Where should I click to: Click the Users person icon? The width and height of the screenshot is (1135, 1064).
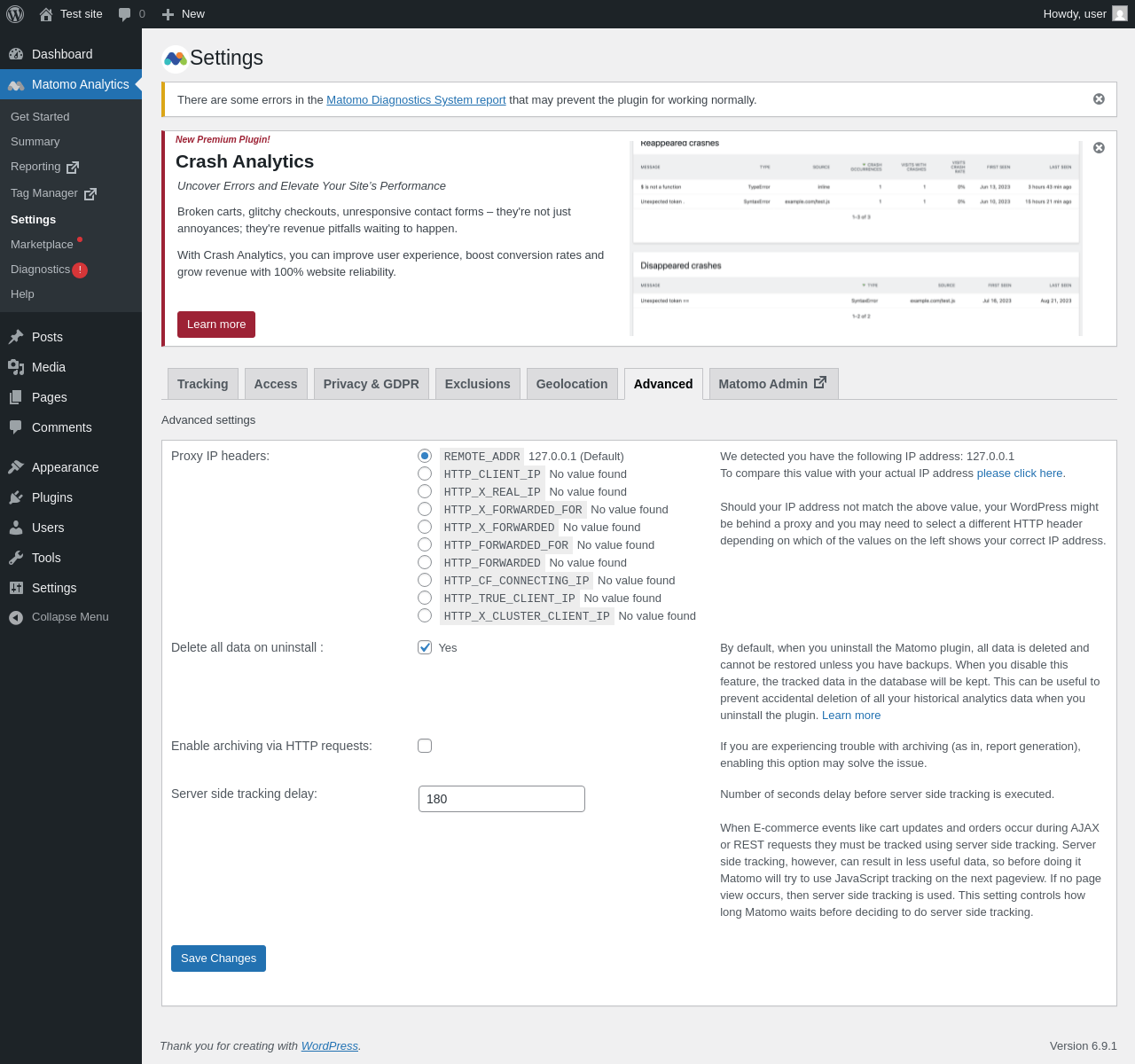(x=16, y=528)
